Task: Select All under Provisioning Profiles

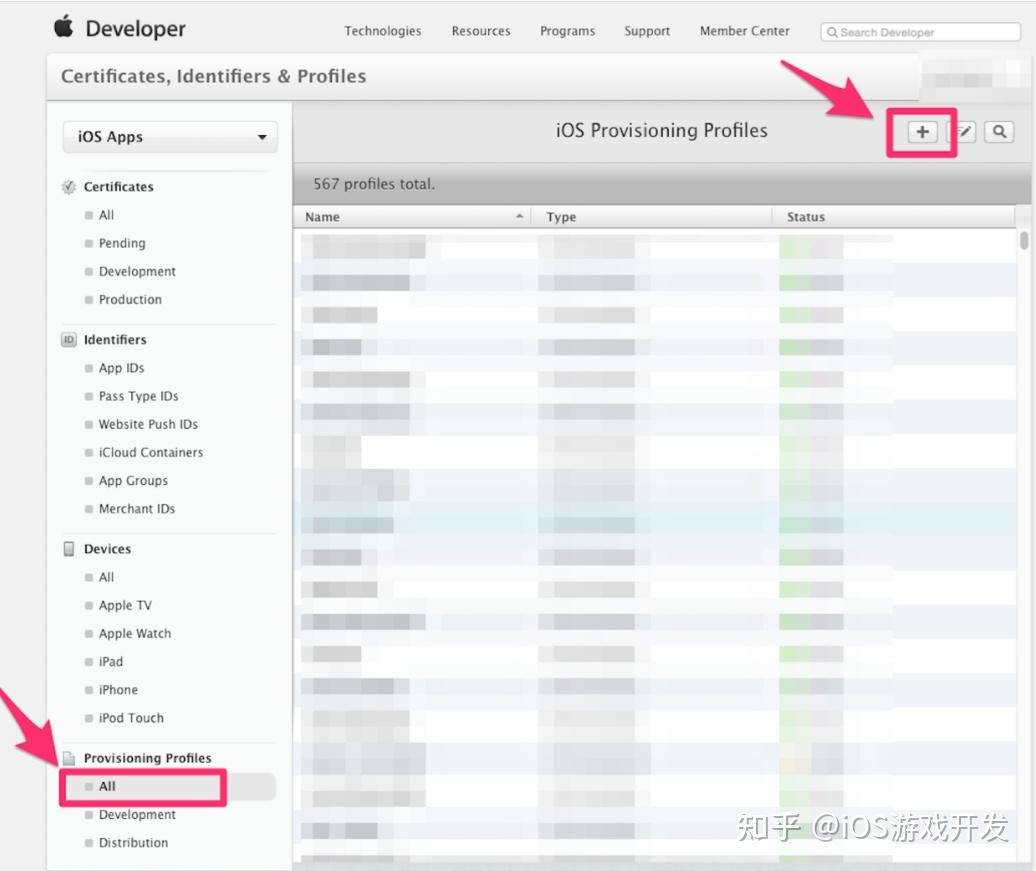Action: [107, 786]
